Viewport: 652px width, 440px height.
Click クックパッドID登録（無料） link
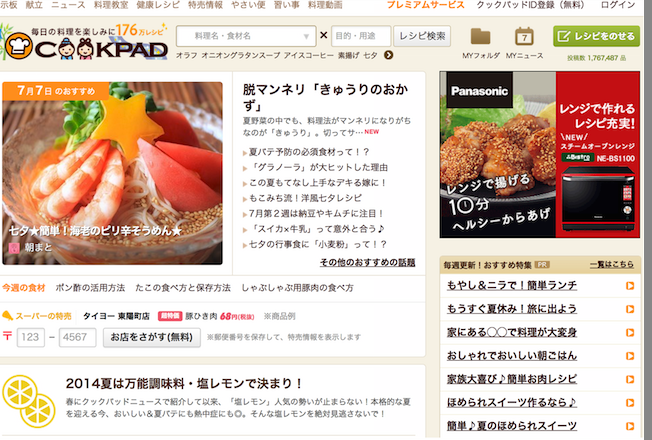(x=530, y=5)
